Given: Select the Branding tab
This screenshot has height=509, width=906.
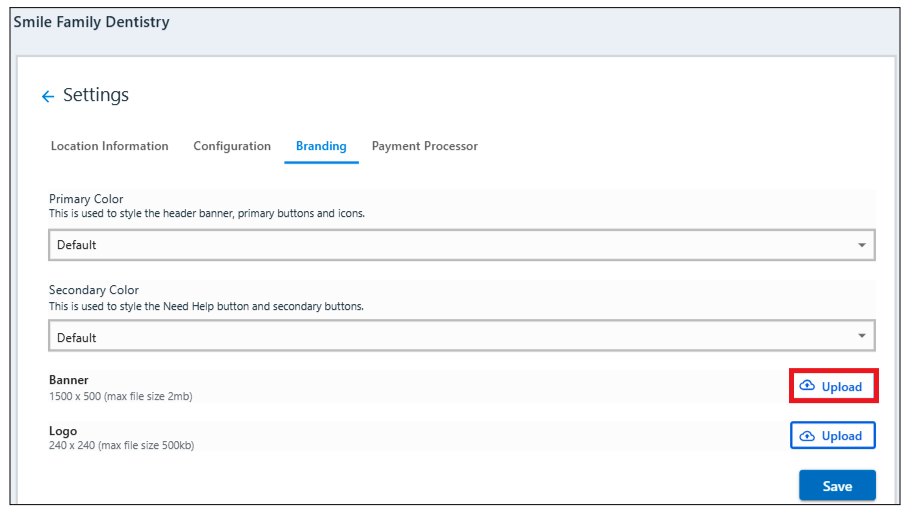Looking at the screenshot, I should tap(321, 146).
